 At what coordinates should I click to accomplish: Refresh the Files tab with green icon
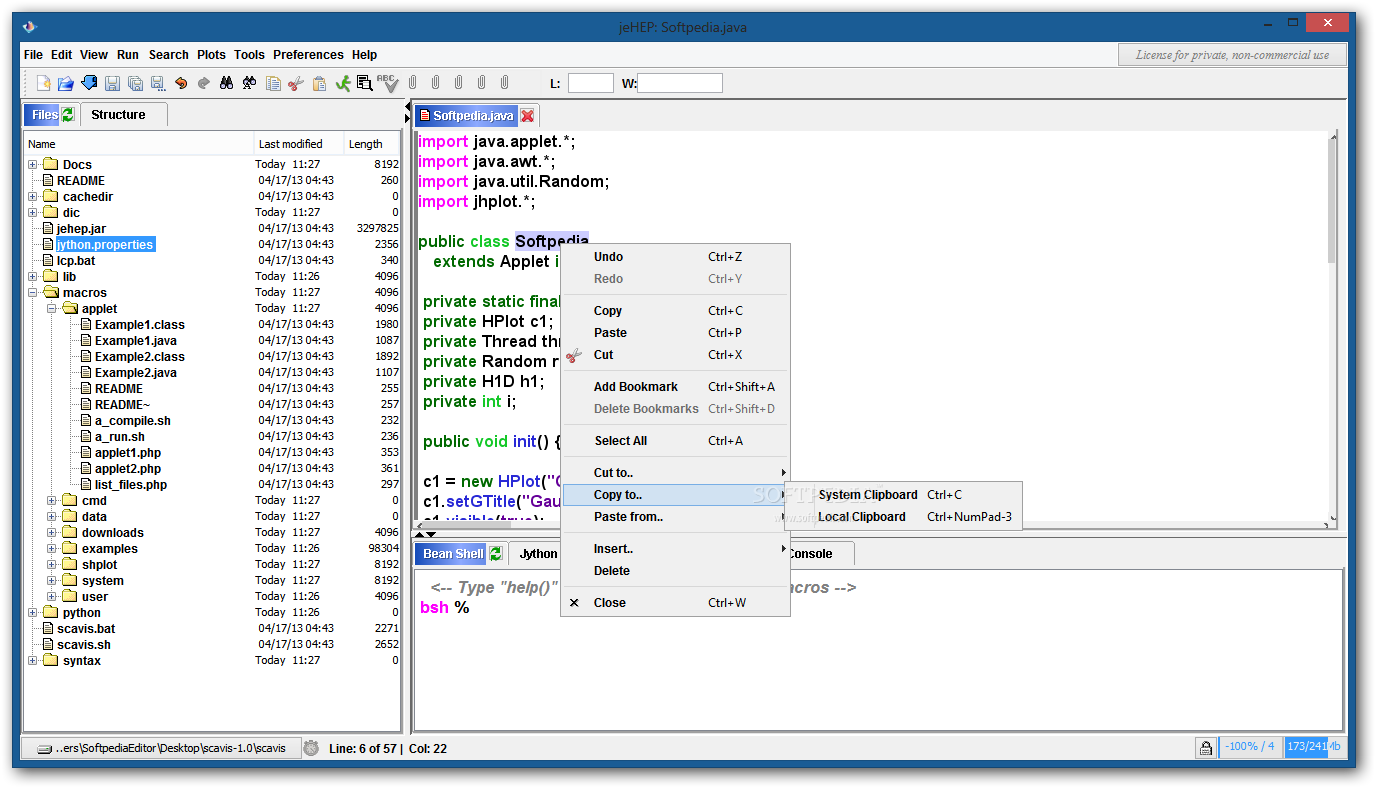click(68, 114)
